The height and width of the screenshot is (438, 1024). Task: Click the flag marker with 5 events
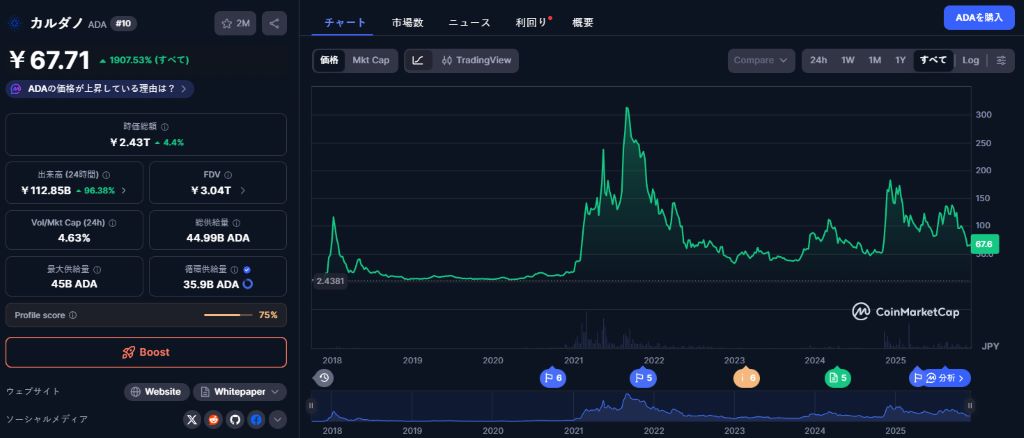[643, 378]
